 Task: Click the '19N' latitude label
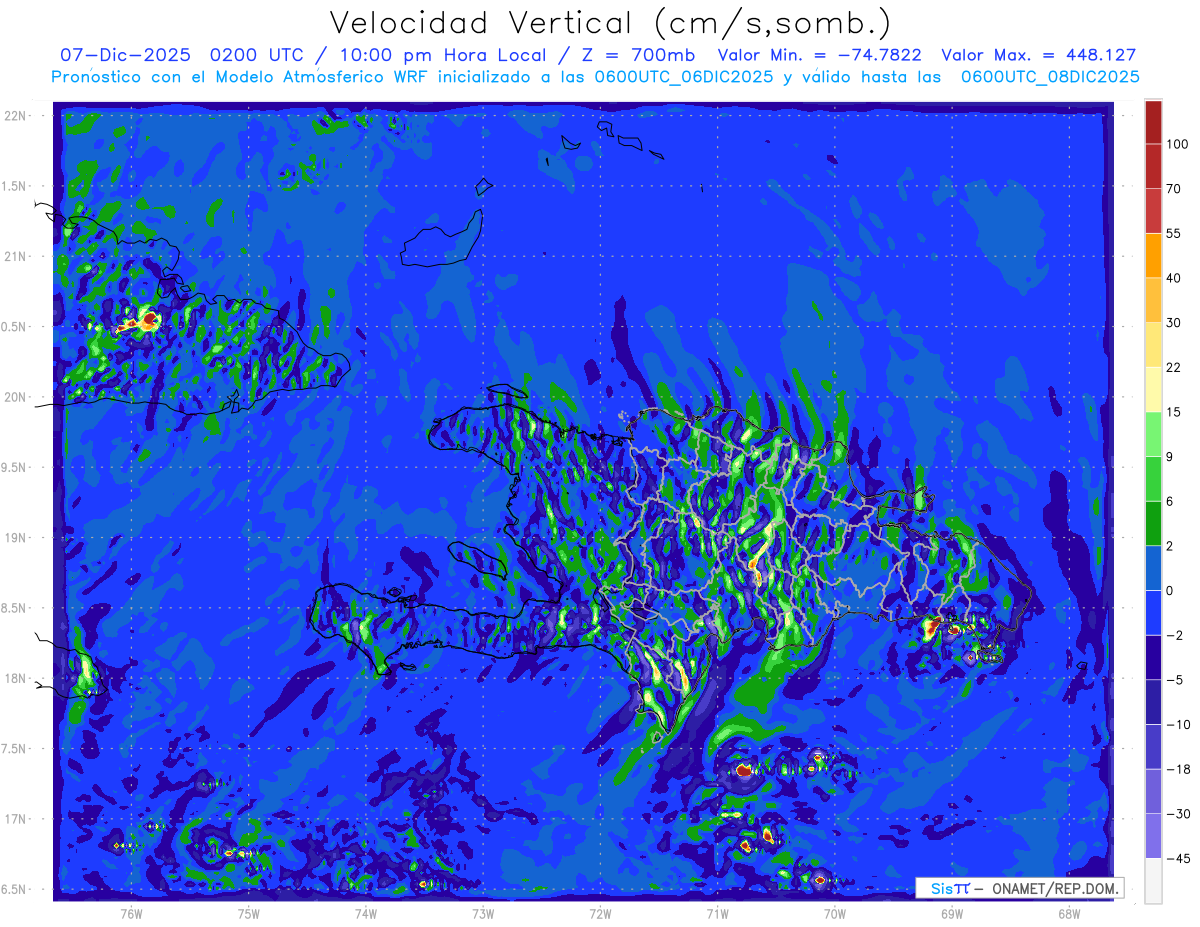pos(16,538)
